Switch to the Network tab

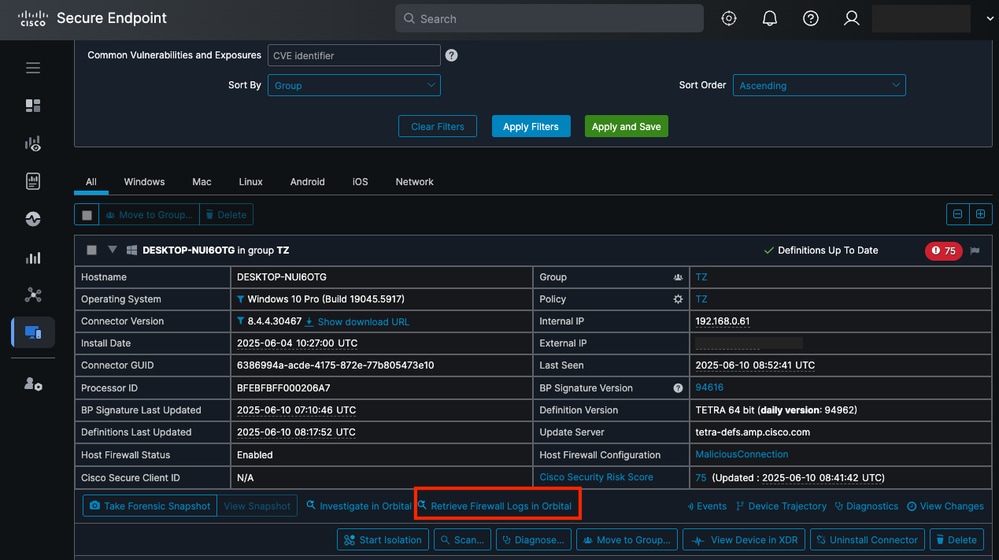[x=414, y=182]
